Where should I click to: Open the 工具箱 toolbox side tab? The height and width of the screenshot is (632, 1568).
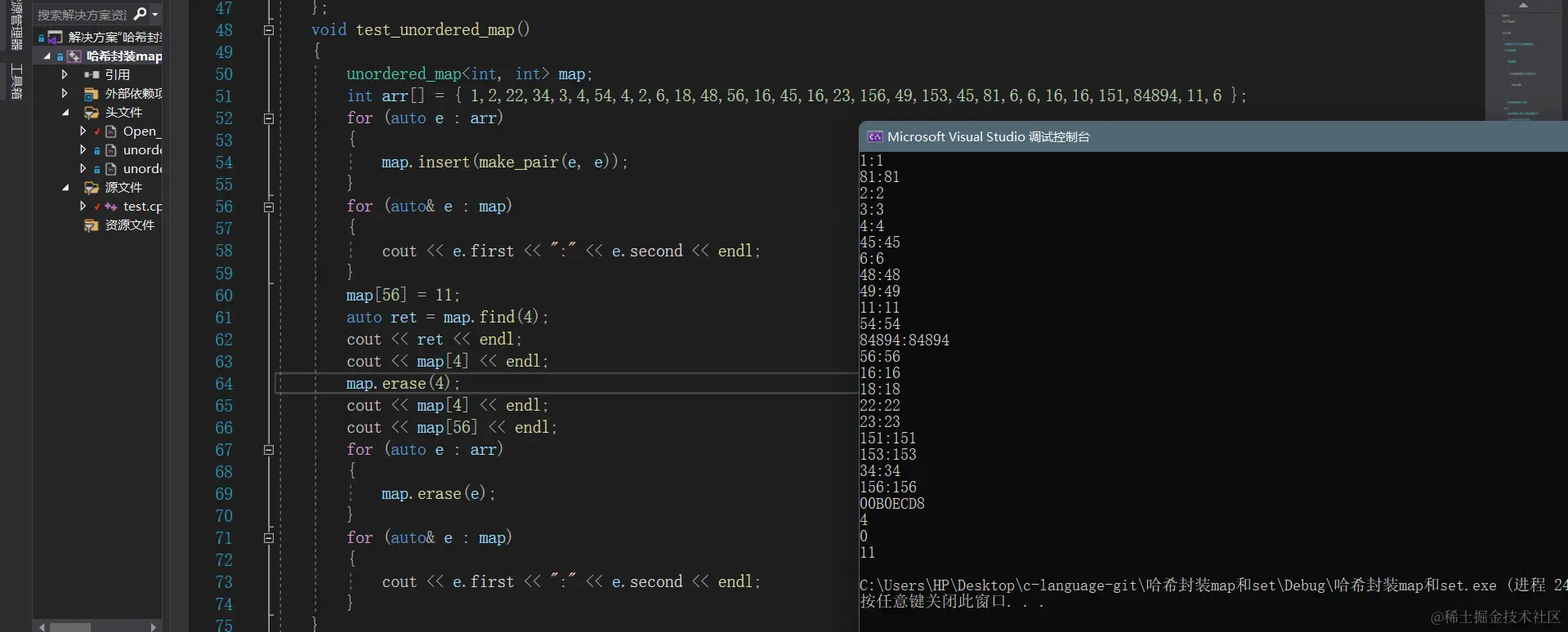16,82
